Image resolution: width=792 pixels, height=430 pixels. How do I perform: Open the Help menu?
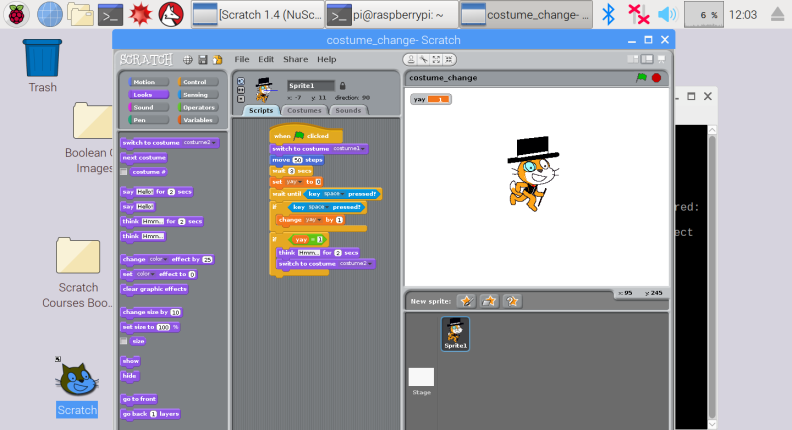(x=326, y=59)
